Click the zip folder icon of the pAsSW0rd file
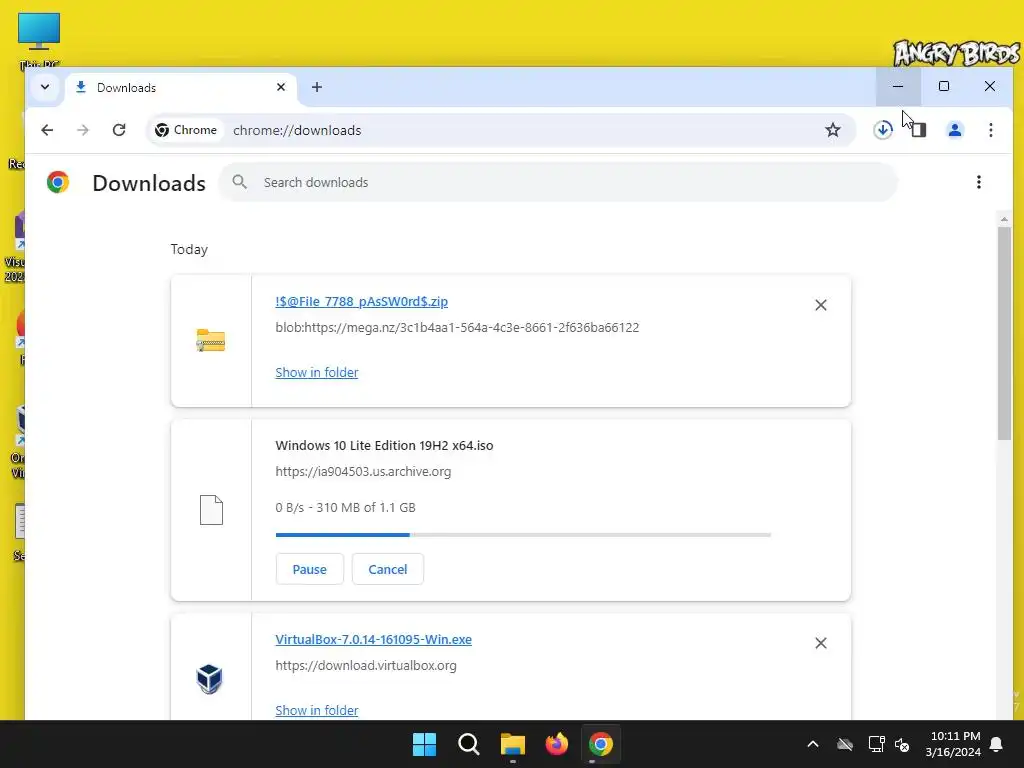Image resolution: width=1024 pixels, height=768 pixels. pos(210,340)
